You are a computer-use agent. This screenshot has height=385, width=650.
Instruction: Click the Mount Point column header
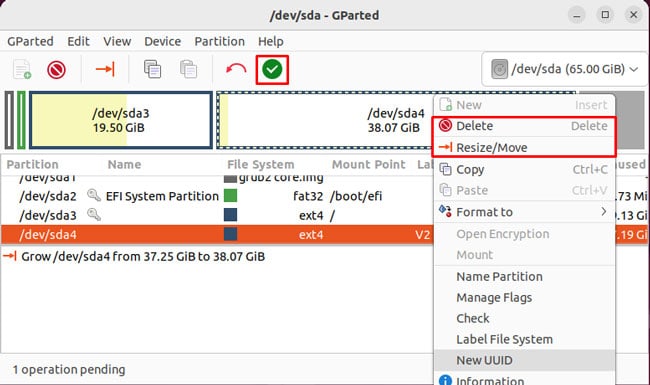pos(369,165)
